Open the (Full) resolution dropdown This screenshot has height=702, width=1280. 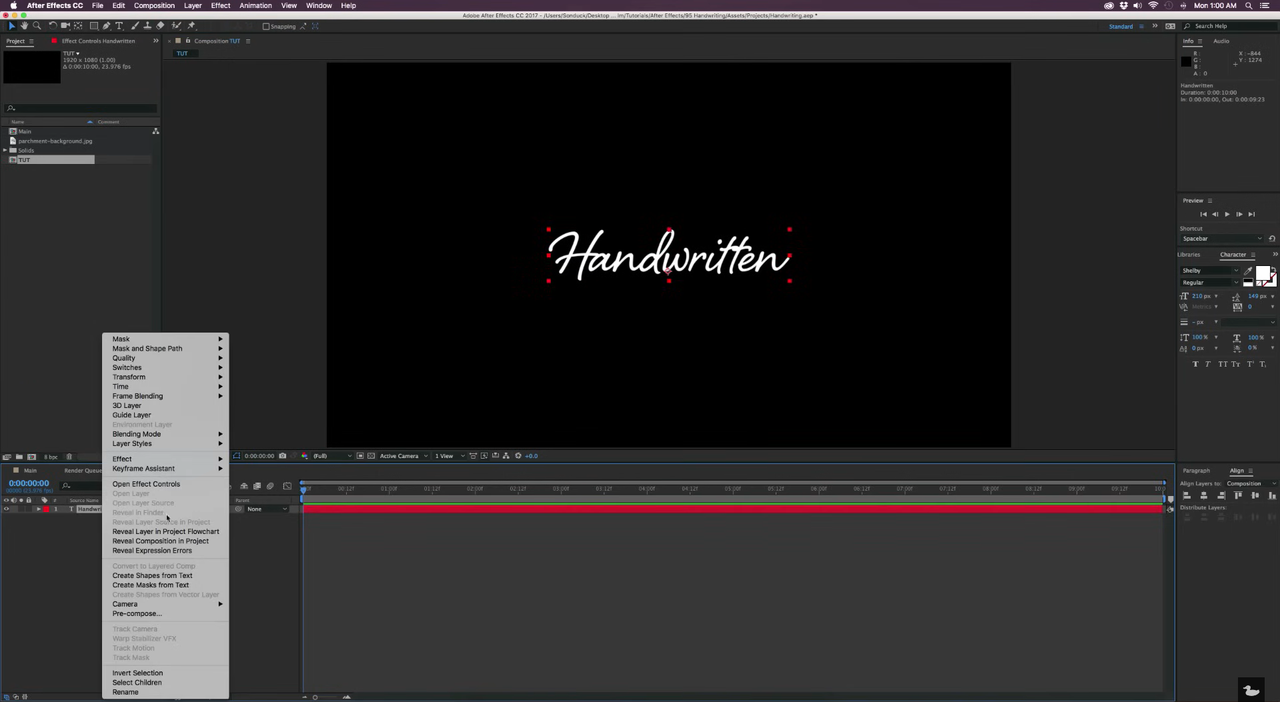[x=331, y=456]
